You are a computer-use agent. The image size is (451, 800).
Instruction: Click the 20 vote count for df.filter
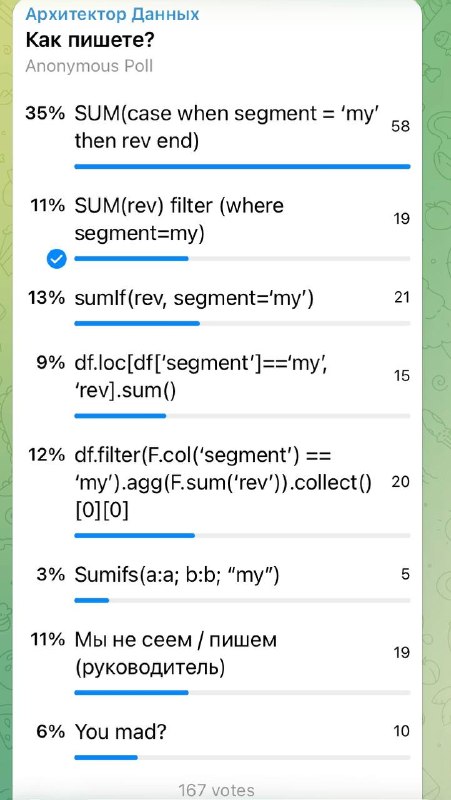[x=401, y=482]
